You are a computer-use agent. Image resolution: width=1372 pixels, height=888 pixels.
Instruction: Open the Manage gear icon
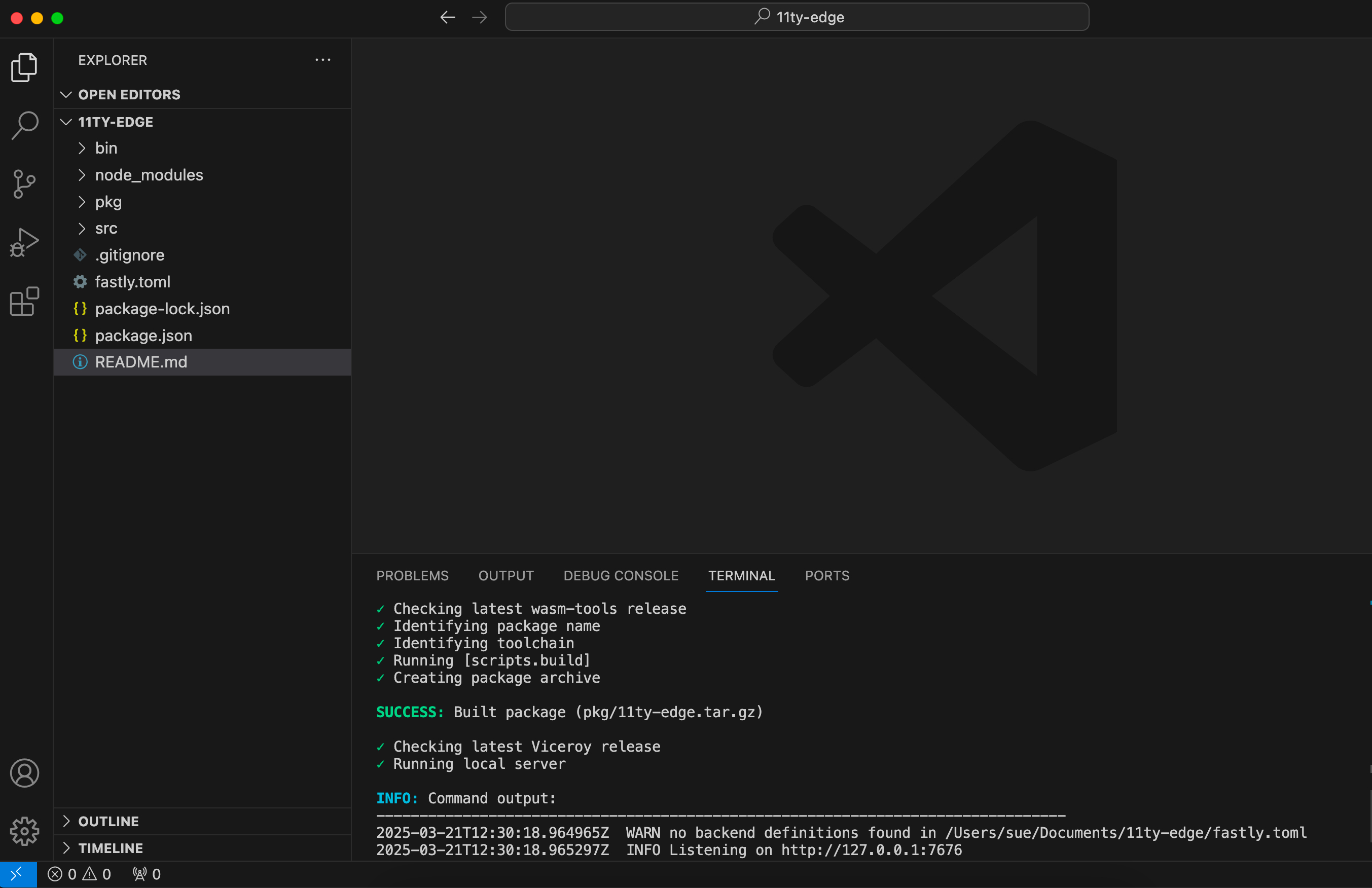pos(24,831)
